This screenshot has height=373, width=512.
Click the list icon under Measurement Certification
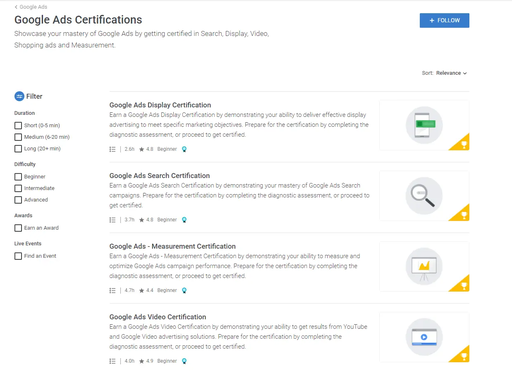pos(112,291)
